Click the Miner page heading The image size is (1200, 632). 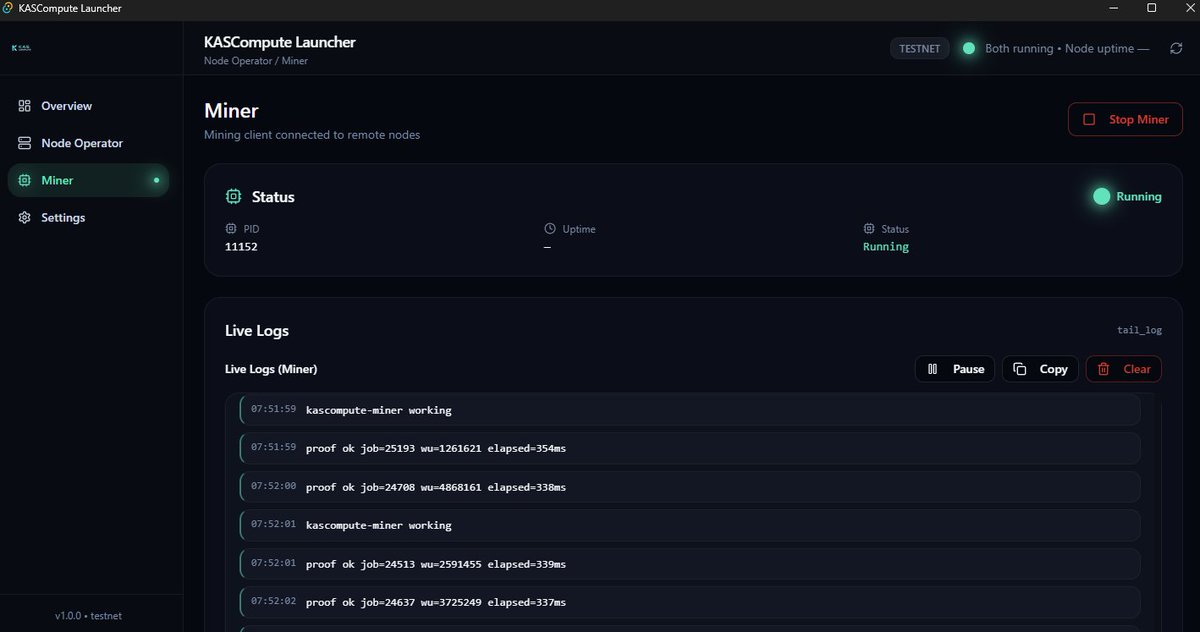pyautogui.click(x=231, y=111)
